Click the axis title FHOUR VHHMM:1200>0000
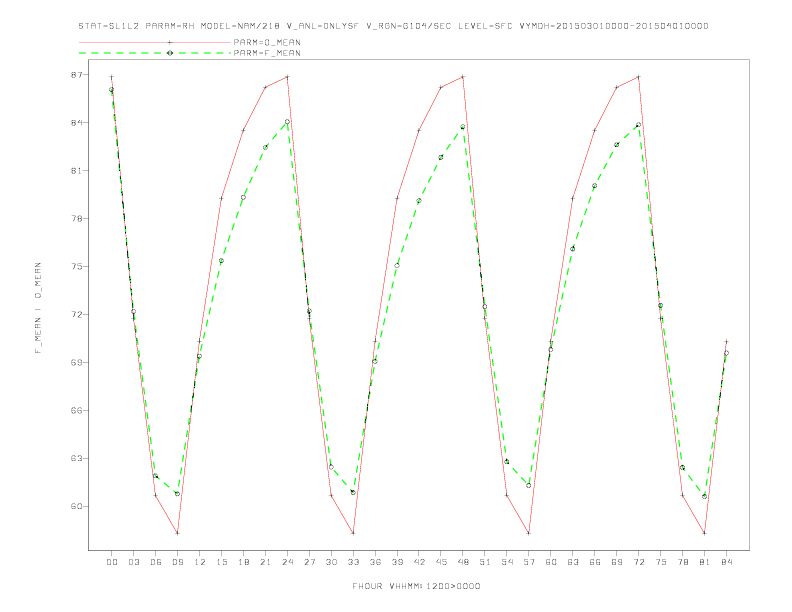The image size is (792, 612). pos(416,586)
